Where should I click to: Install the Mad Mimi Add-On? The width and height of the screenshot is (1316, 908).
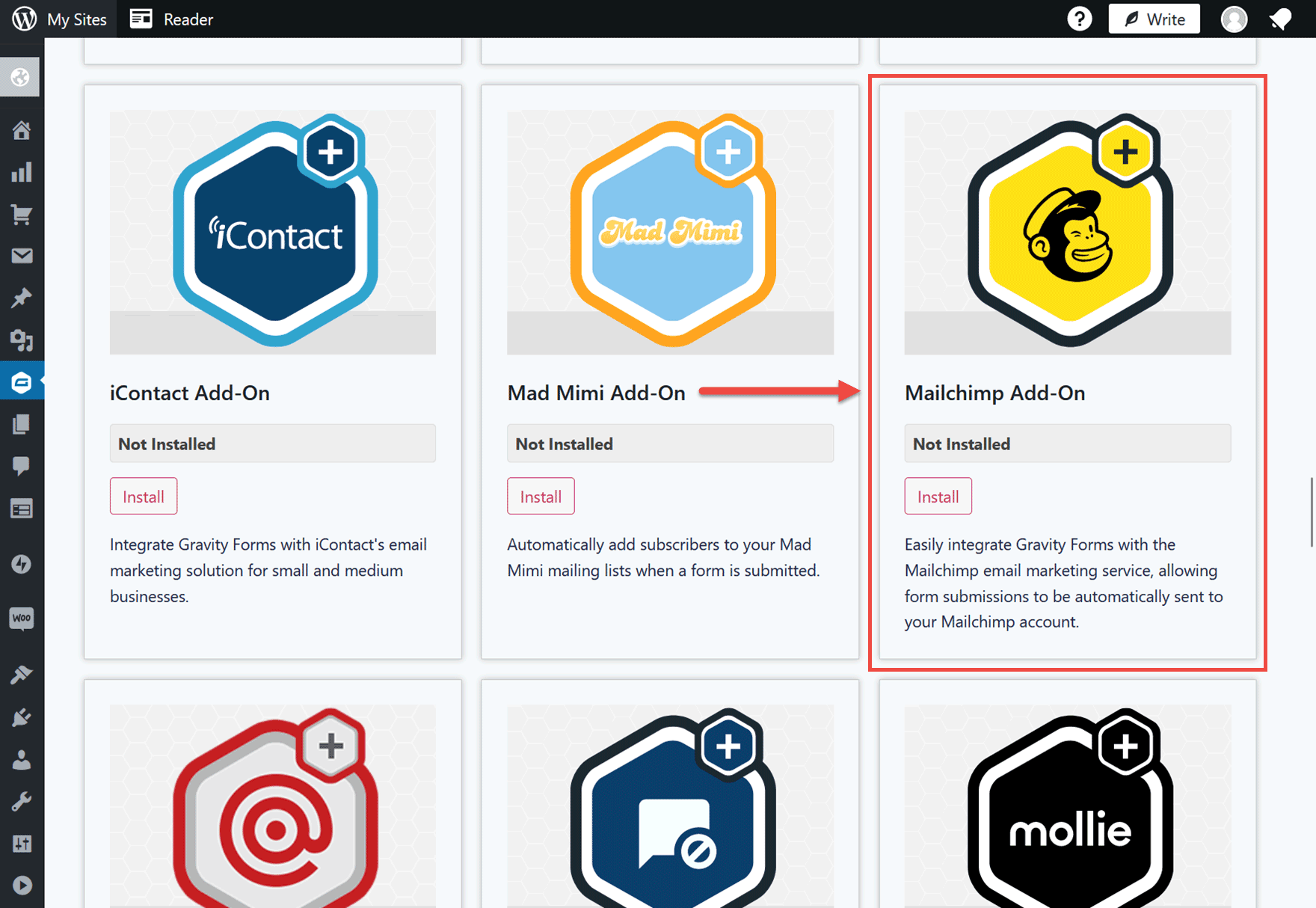pyautogui.click(x=541, y=496)
